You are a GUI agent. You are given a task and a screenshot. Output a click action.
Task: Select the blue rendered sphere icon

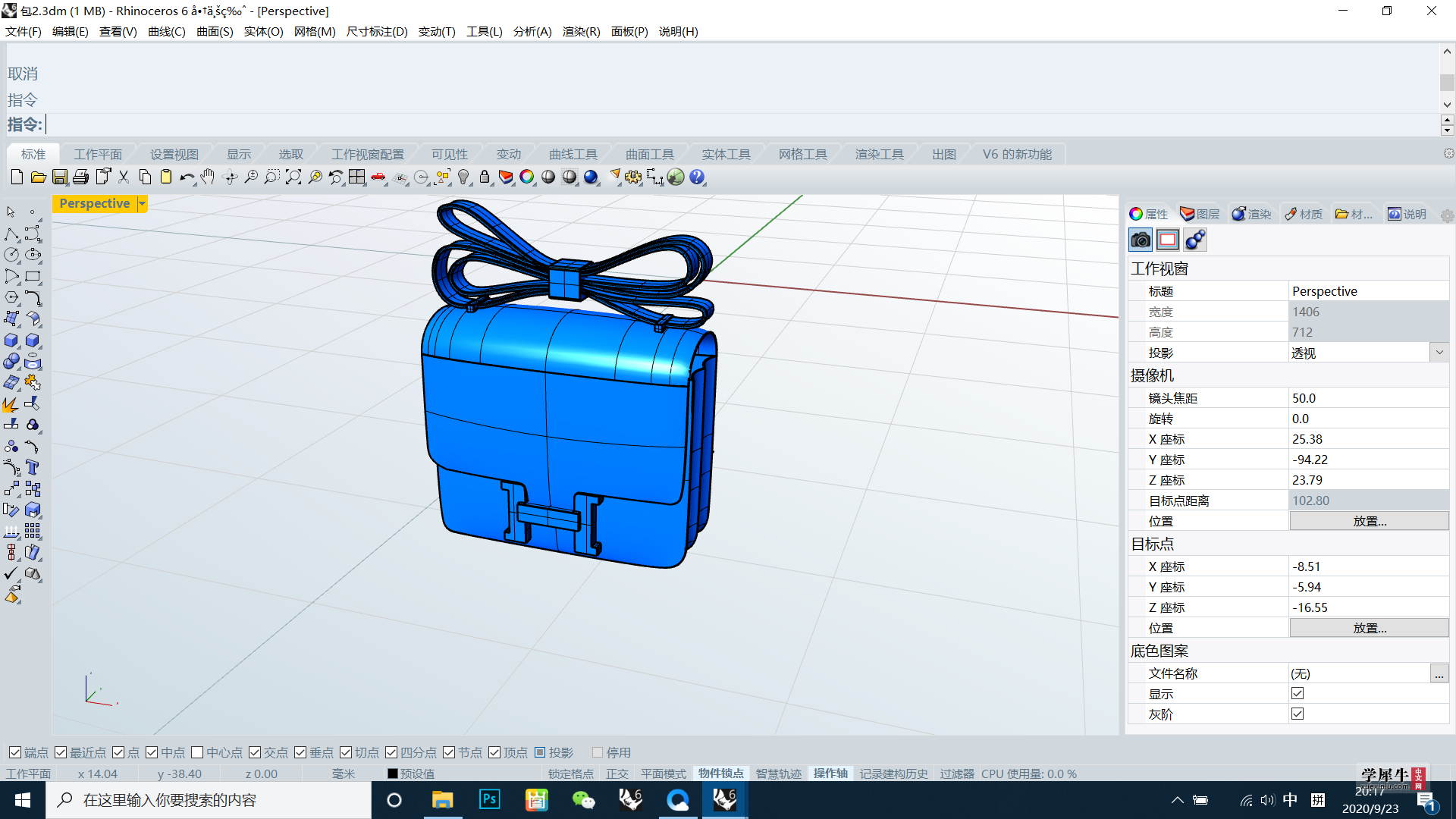coord(591,177)
